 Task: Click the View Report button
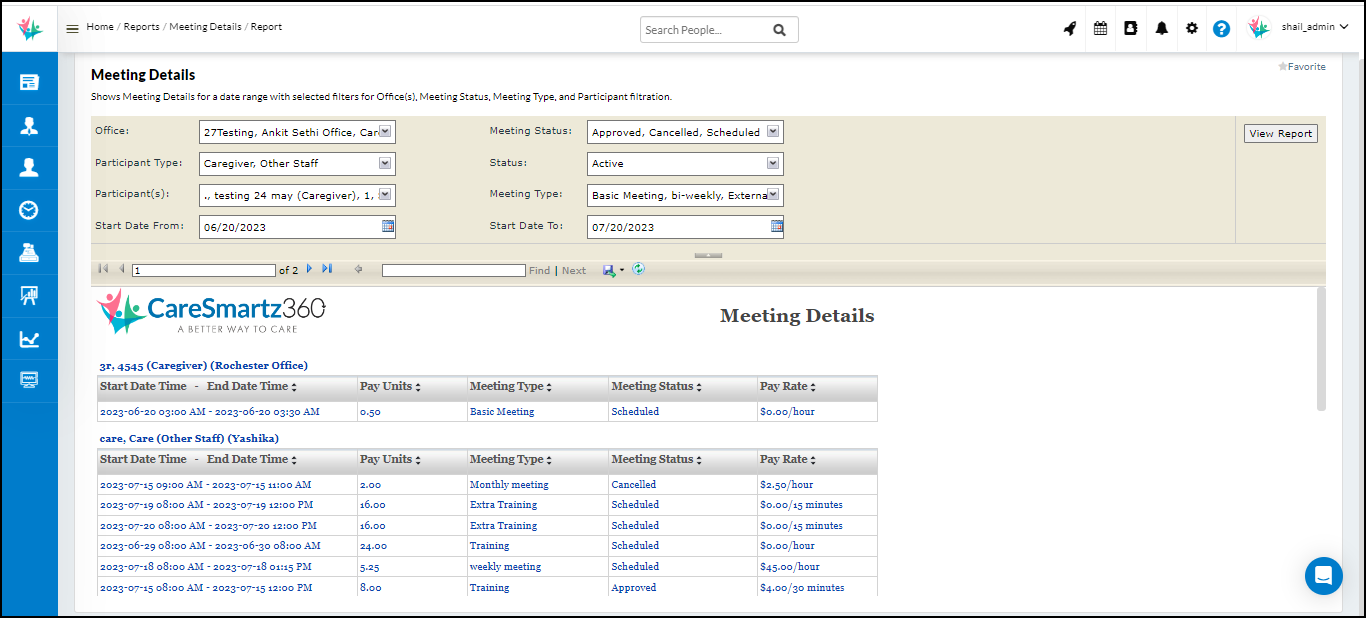click(1280, 134)
